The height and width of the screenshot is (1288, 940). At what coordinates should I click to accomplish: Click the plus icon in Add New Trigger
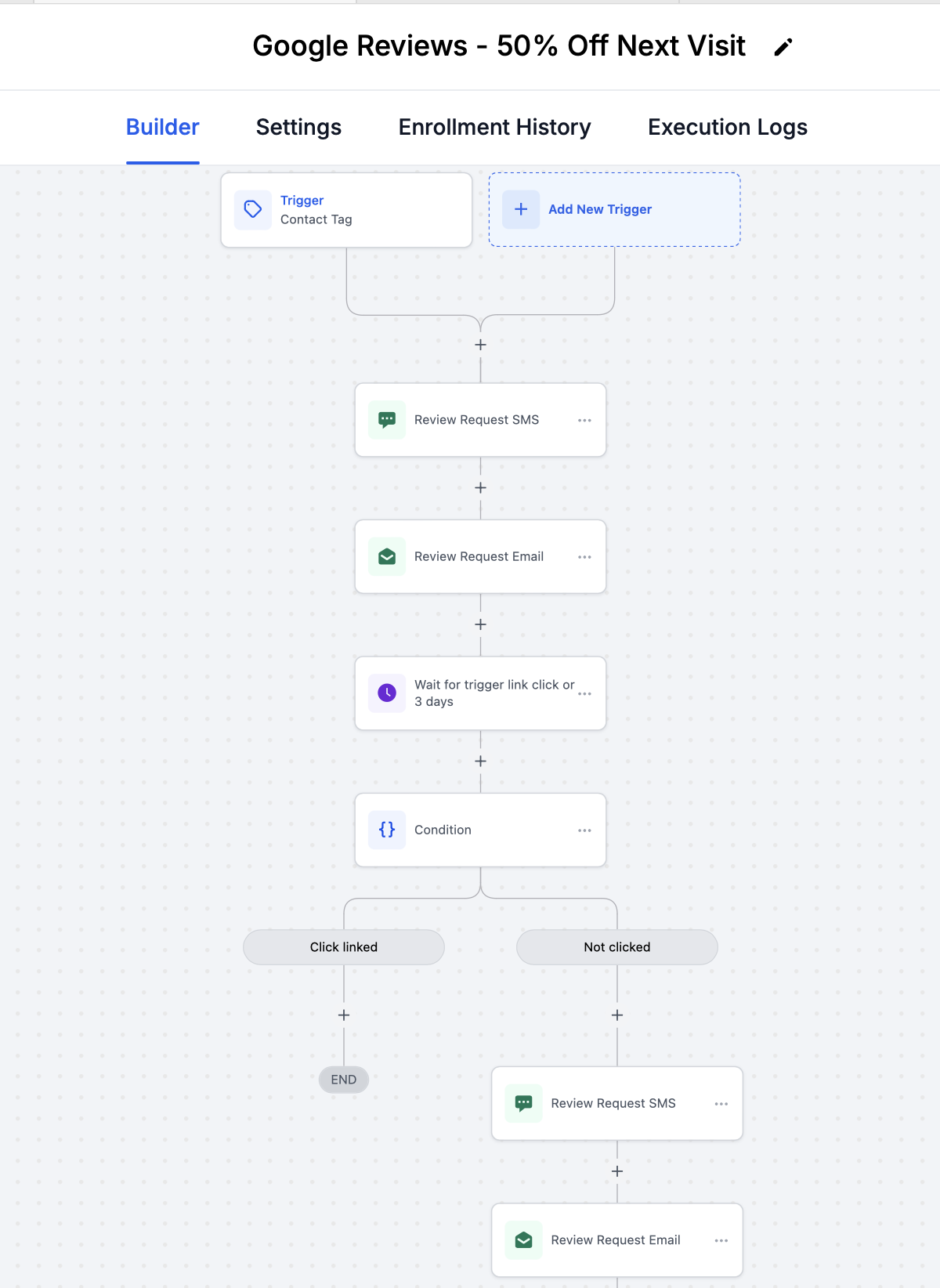click(521, 209)
